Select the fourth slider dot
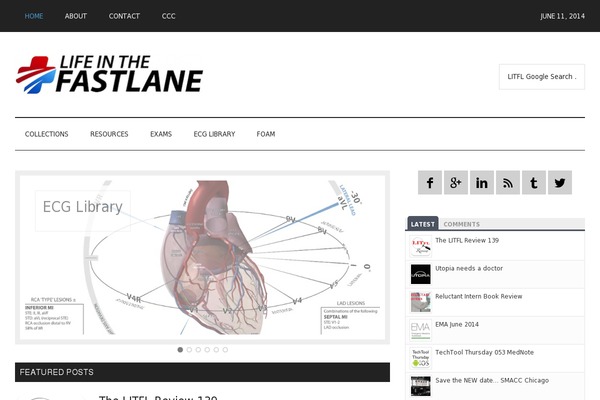This screenshot has height=400, width=600. click(207, 349)
